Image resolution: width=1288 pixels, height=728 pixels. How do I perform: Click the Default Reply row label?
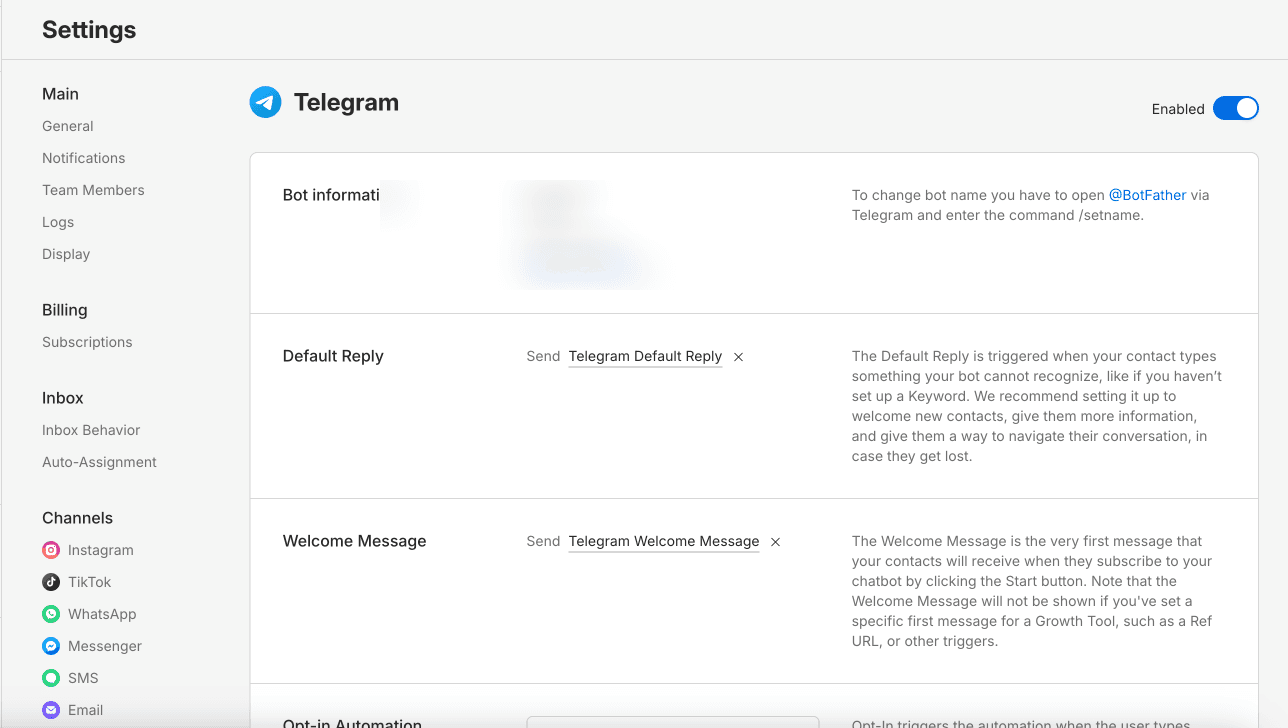tap(333, 356)
